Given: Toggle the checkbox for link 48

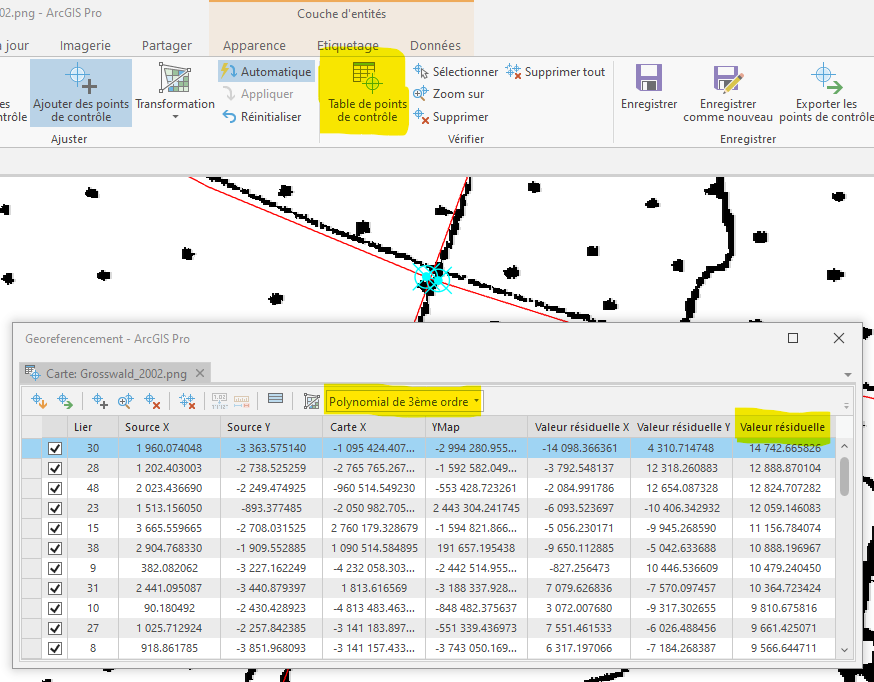Looking at the screenshot, I should pyautogui.click(x=55, y=489).
